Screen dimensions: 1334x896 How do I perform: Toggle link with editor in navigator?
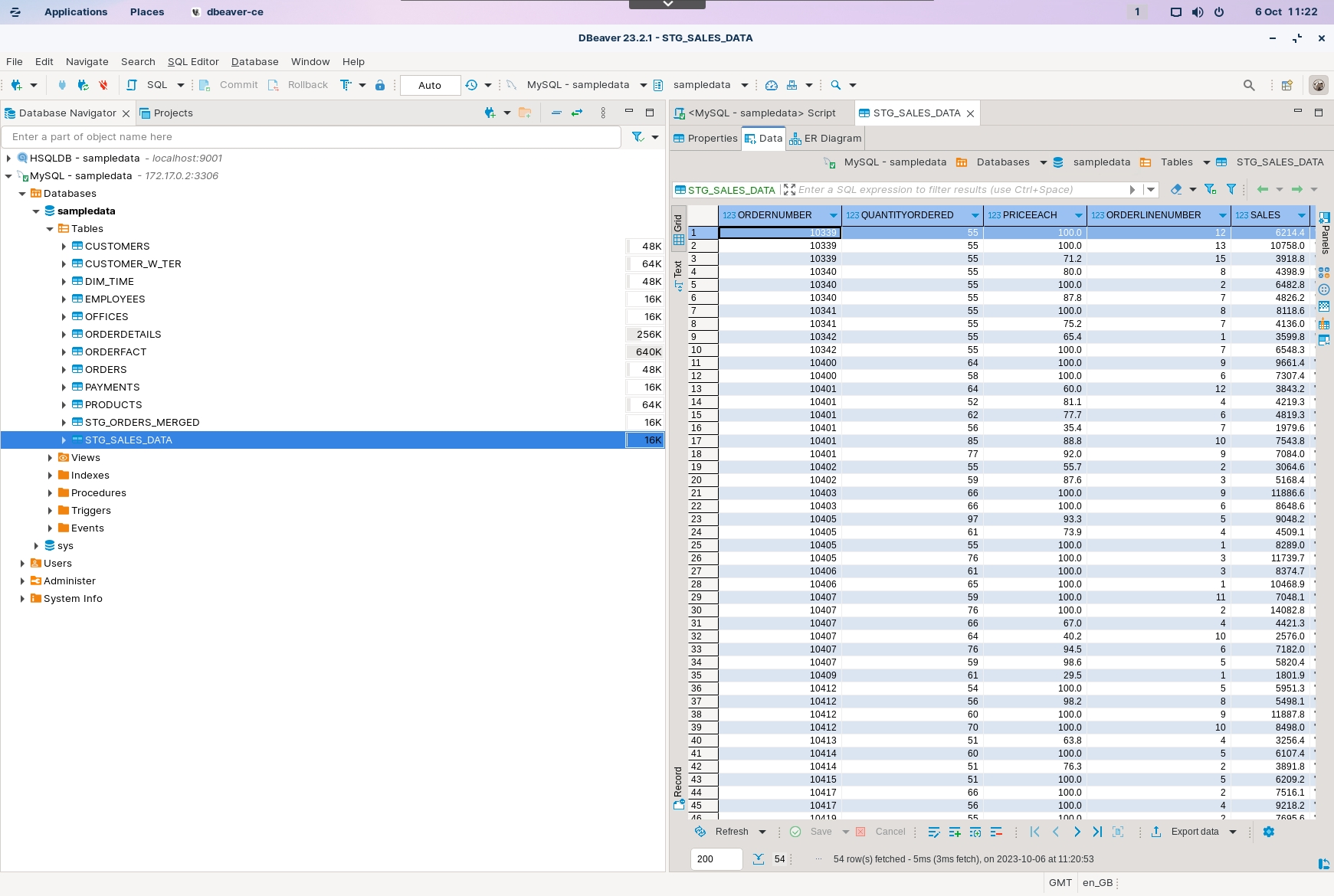[577, 113]
